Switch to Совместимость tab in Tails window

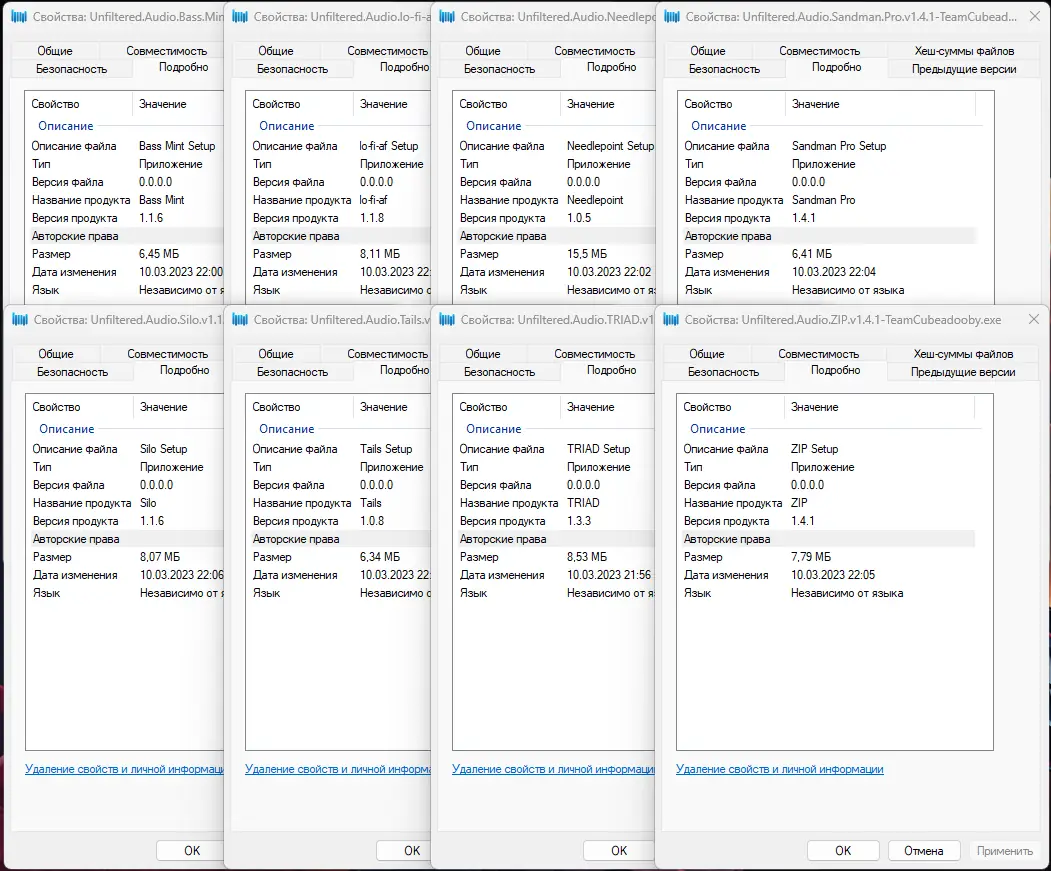point(387,354)
